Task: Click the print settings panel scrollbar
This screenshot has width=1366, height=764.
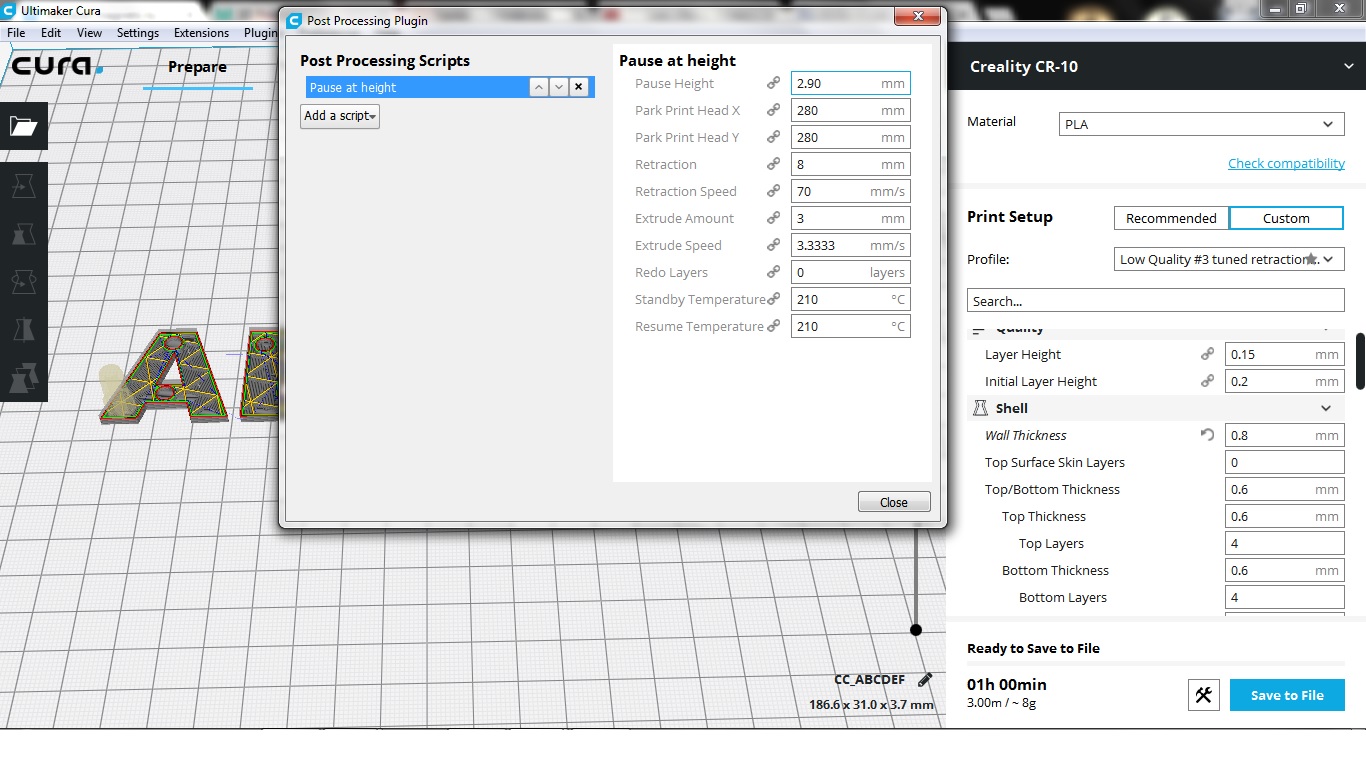Action: click(1360, 361)
